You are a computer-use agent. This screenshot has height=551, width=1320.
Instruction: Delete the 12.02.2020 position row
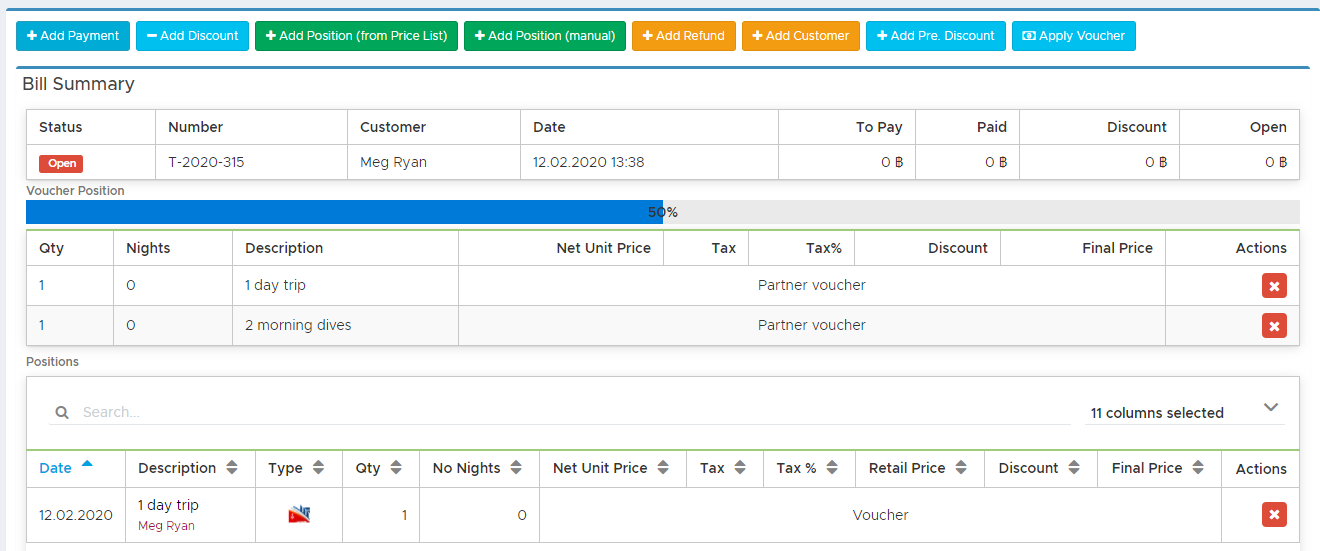click(x=1274, y=515)
